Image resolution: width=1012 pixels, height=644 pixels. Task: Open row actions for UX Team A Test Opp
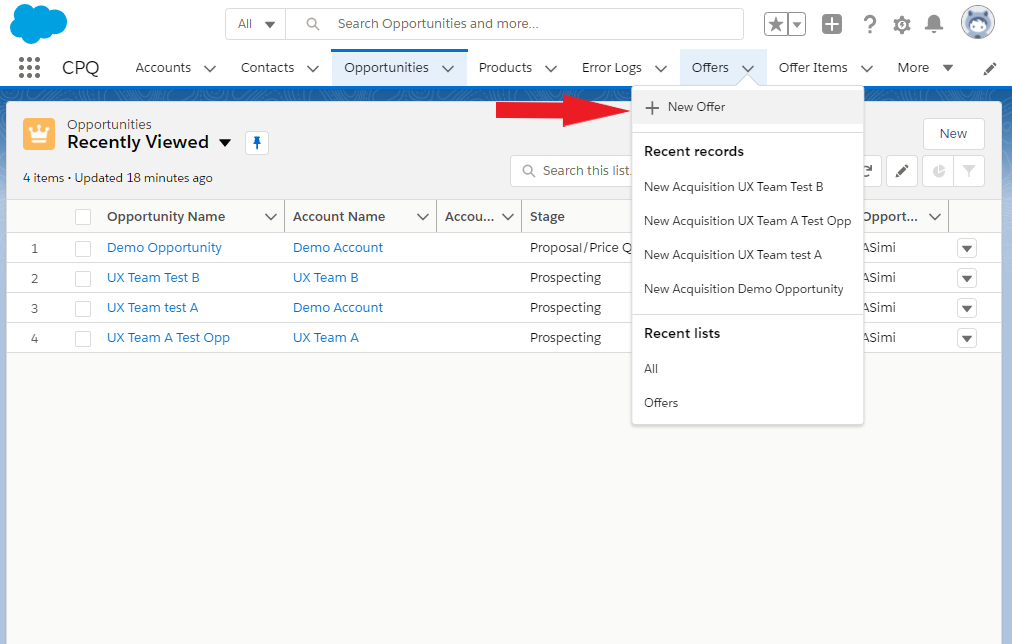(x=967, y=339)
